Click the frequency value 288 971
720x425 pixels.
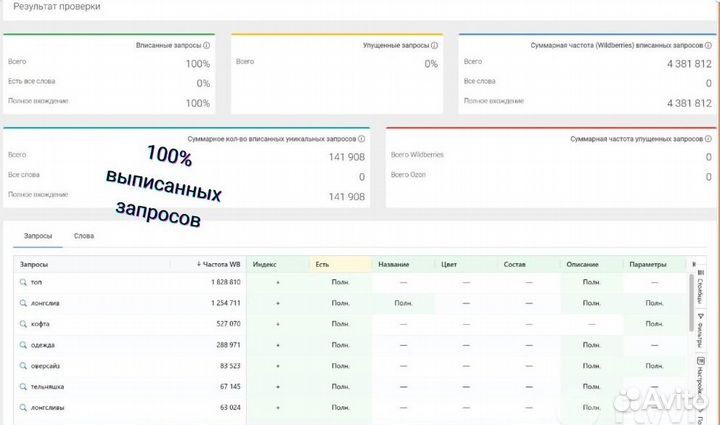pos(228,345)
